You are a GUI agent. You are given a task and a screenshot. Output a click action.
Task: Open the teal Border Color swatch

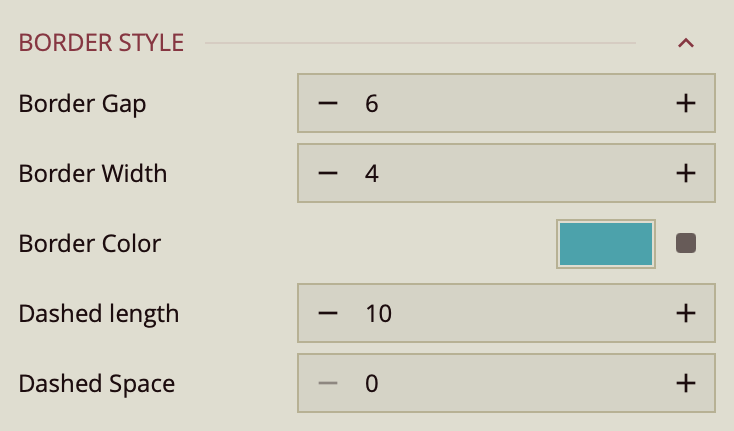[x=605, y=243]
